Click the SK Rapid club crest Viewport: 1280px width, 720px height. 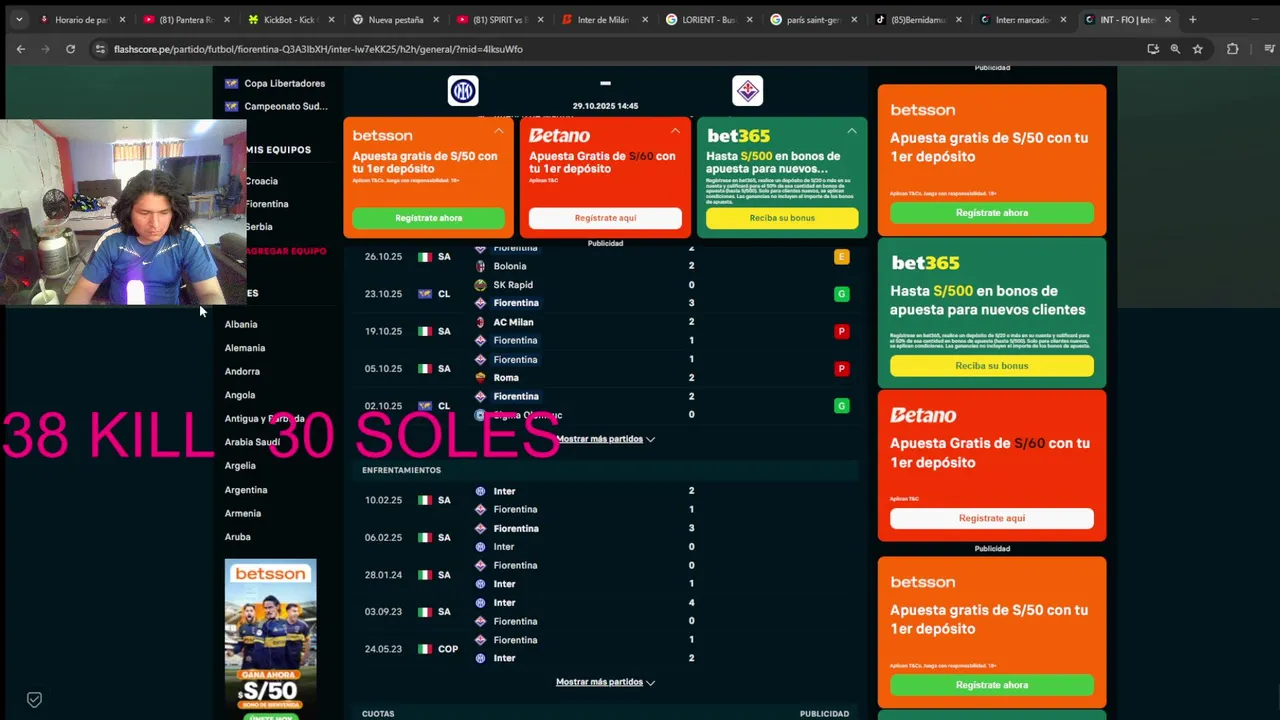[480, 285]
